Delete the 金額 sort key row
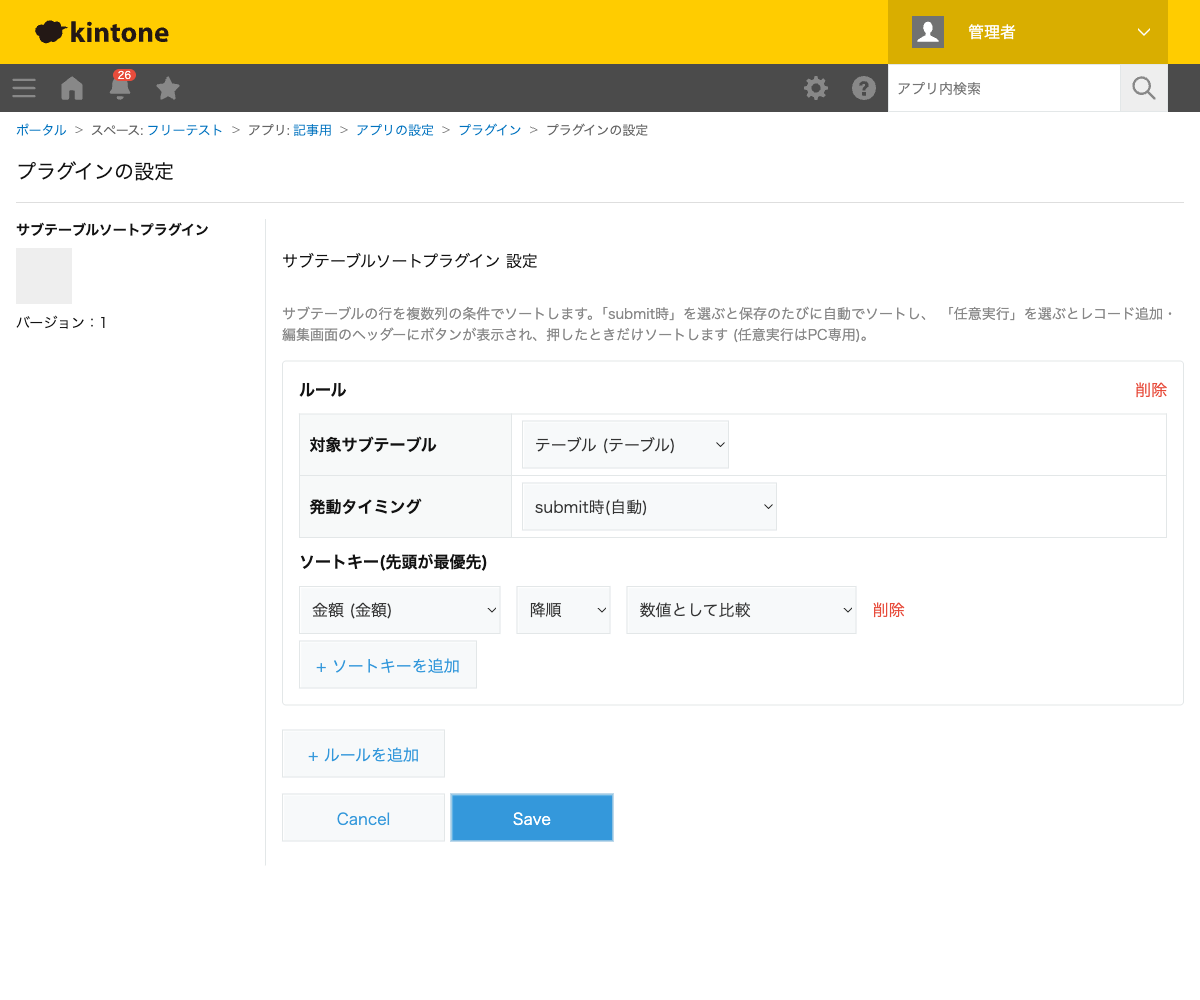The height and width of the screenshot is (1000, 1200). [x=889, y=610]
